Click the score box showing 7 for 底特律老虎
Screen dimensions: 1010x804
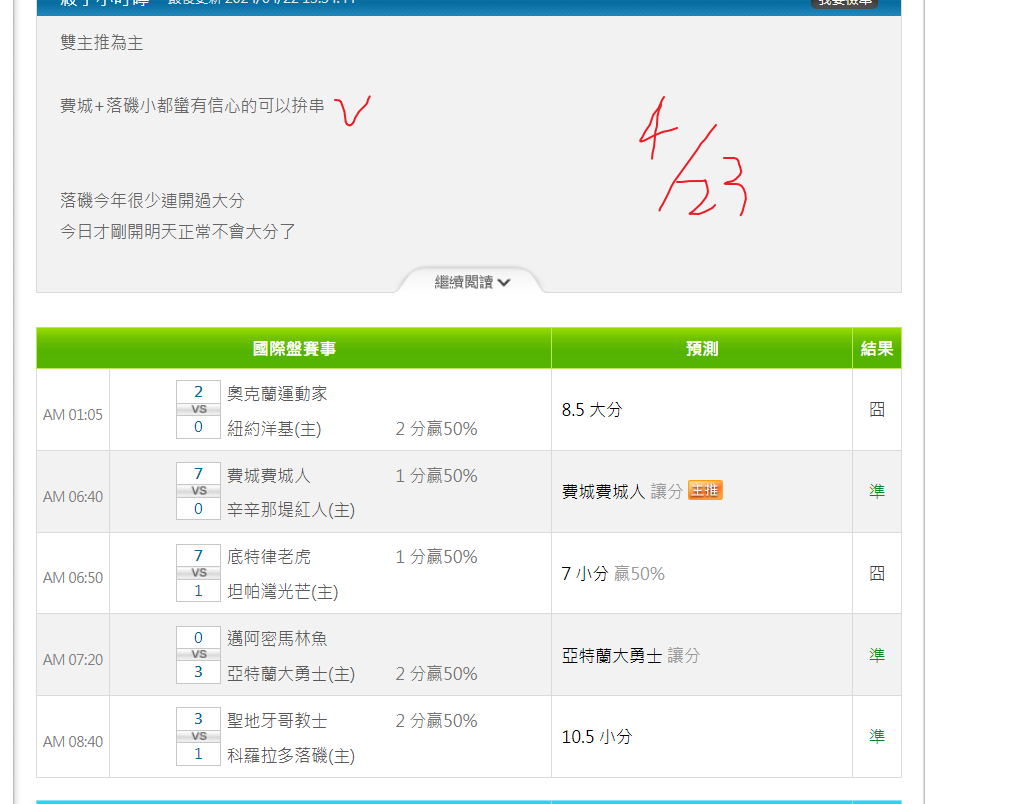click(198, 555)
